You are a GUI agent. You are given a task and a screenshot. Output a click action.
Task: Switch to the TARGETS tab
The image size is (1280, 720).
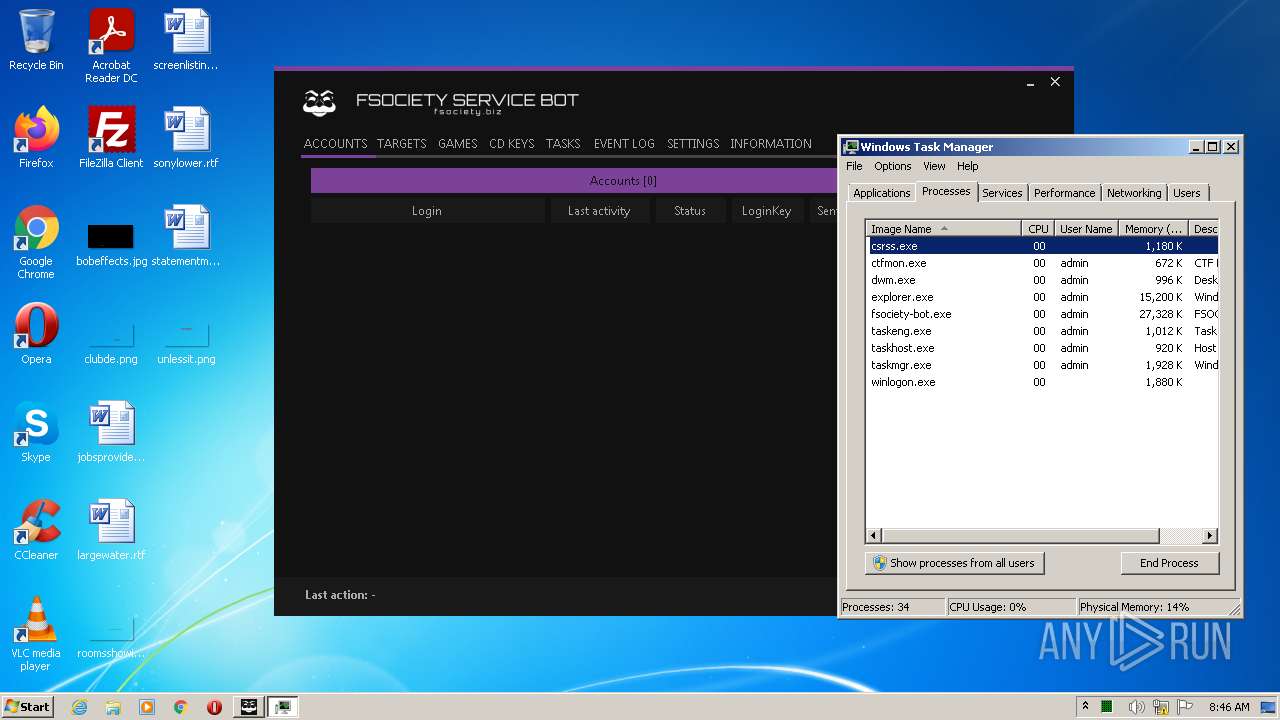(x=402, y=144)
